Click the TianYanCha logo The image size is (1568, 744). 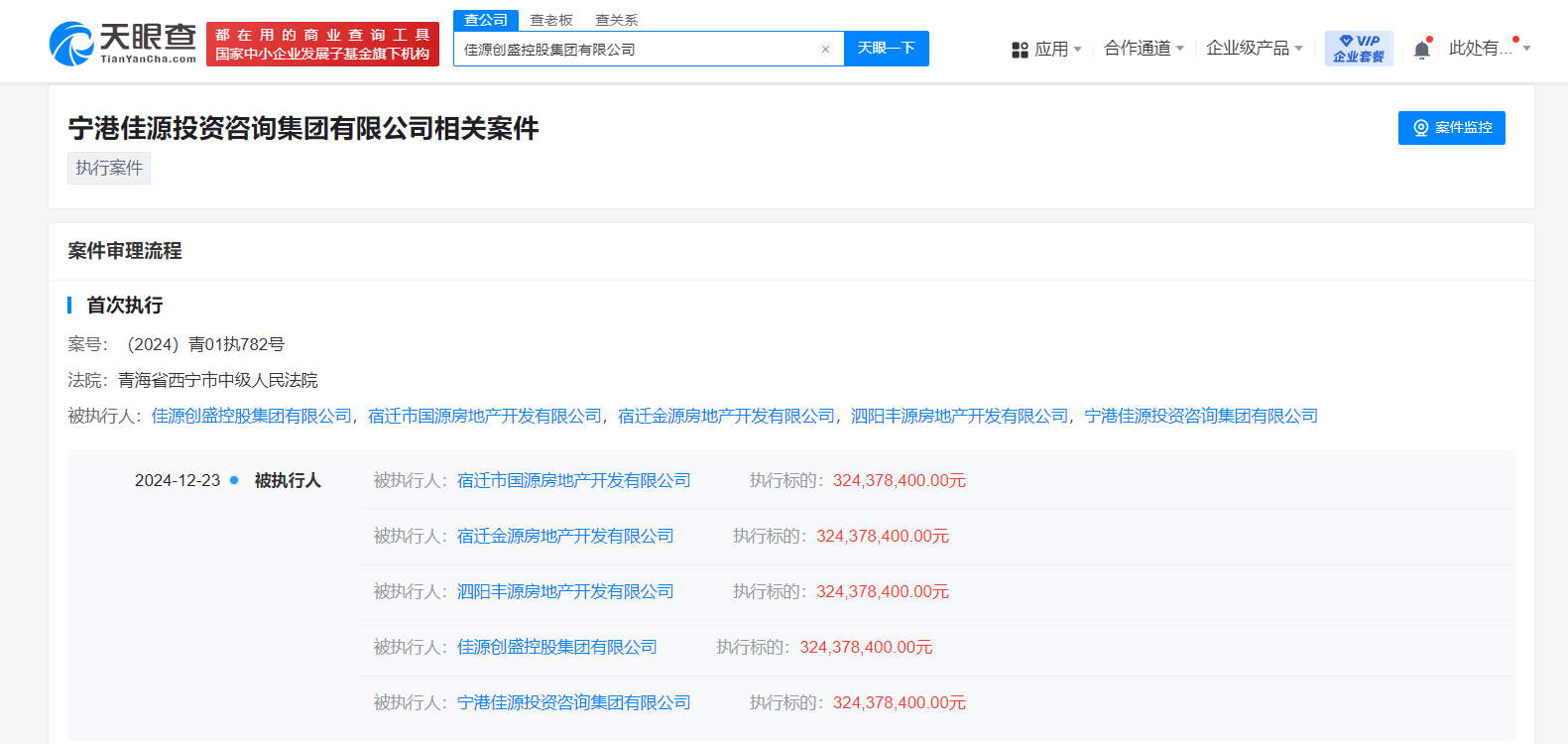coord(123,44)
